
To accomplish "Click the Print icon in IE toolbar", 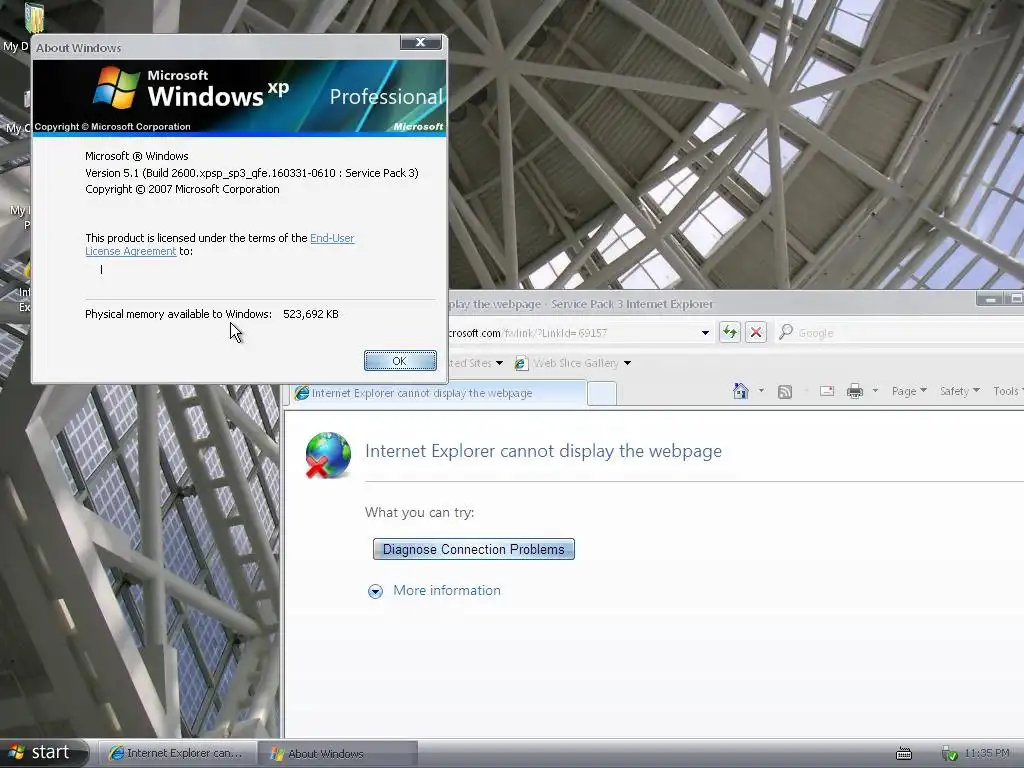I will pos(855,391).
